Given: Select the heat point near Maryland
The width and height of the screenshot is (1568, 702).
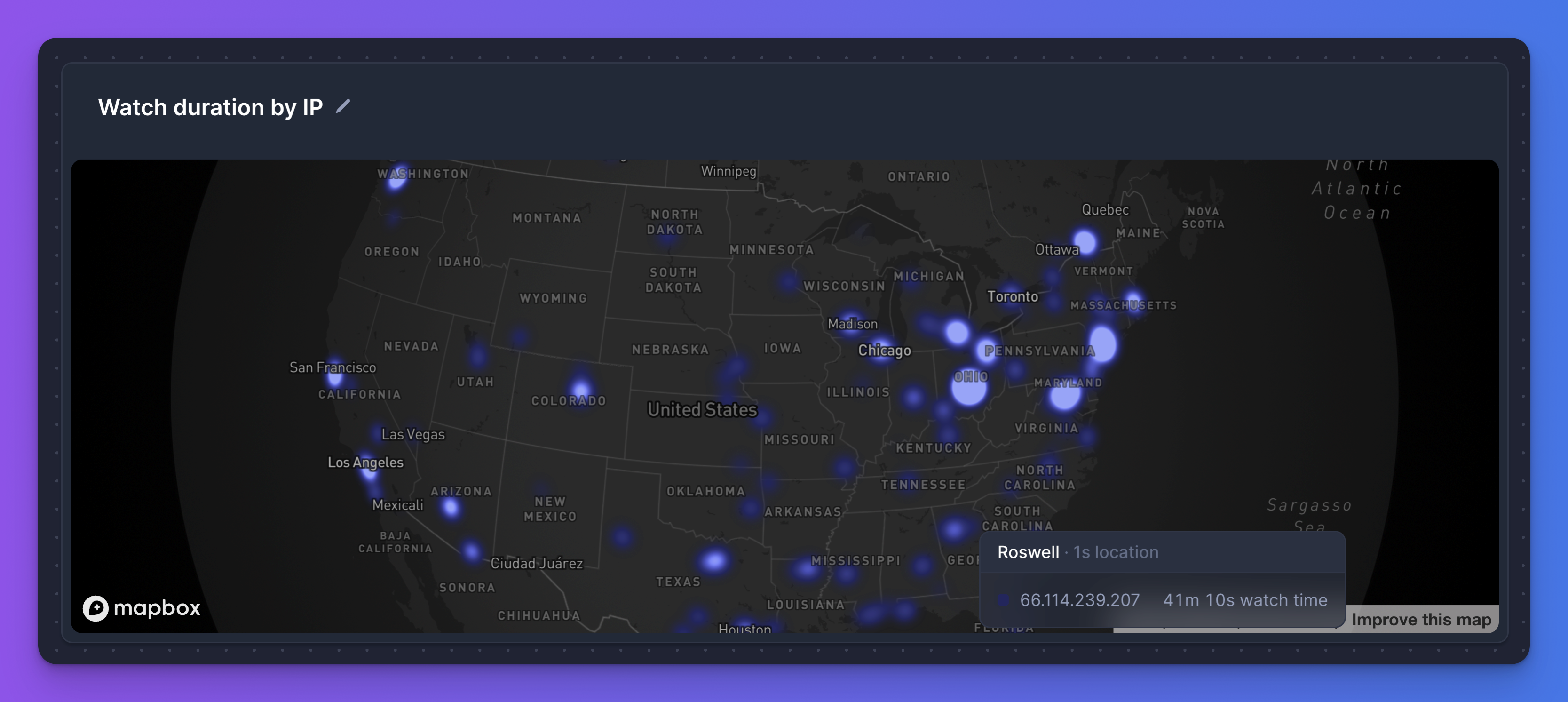Looking at the screenshot, I should click(1065, 396).
